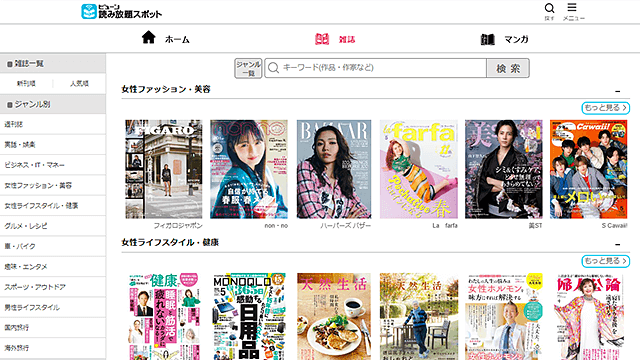Switch to 雑誌 tab label
This screenshot has width=640, height=360.
(x=347, y=40)
